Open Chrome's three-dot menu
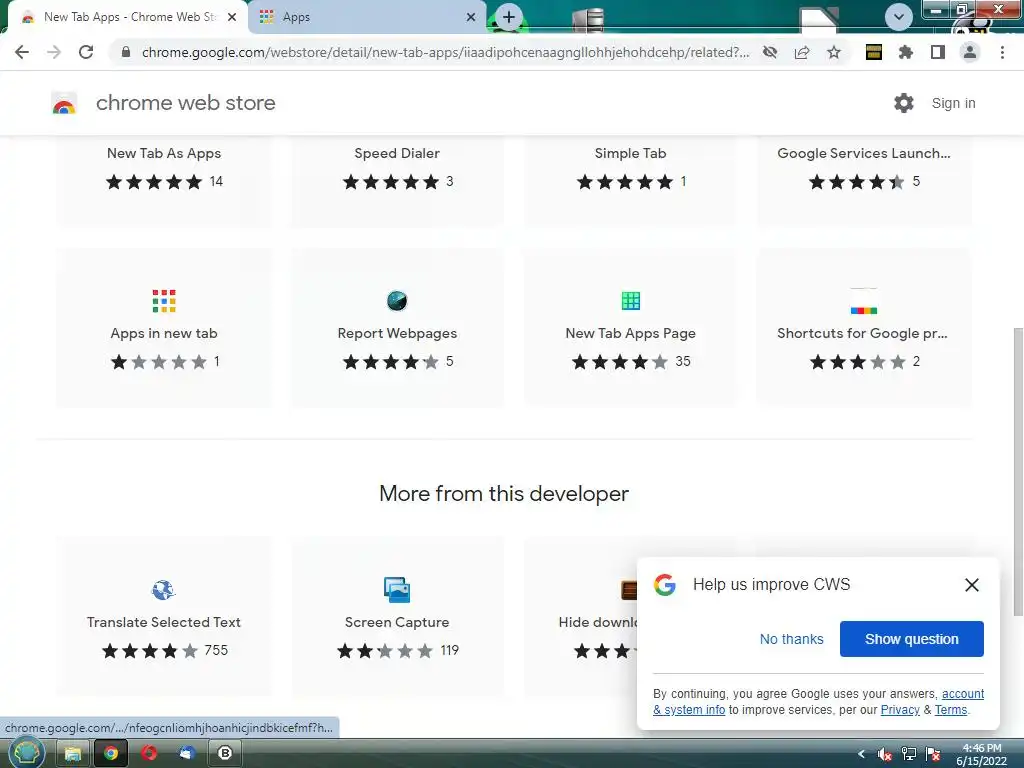Screen dimensions: 1024x768 tap(1002, 52)
